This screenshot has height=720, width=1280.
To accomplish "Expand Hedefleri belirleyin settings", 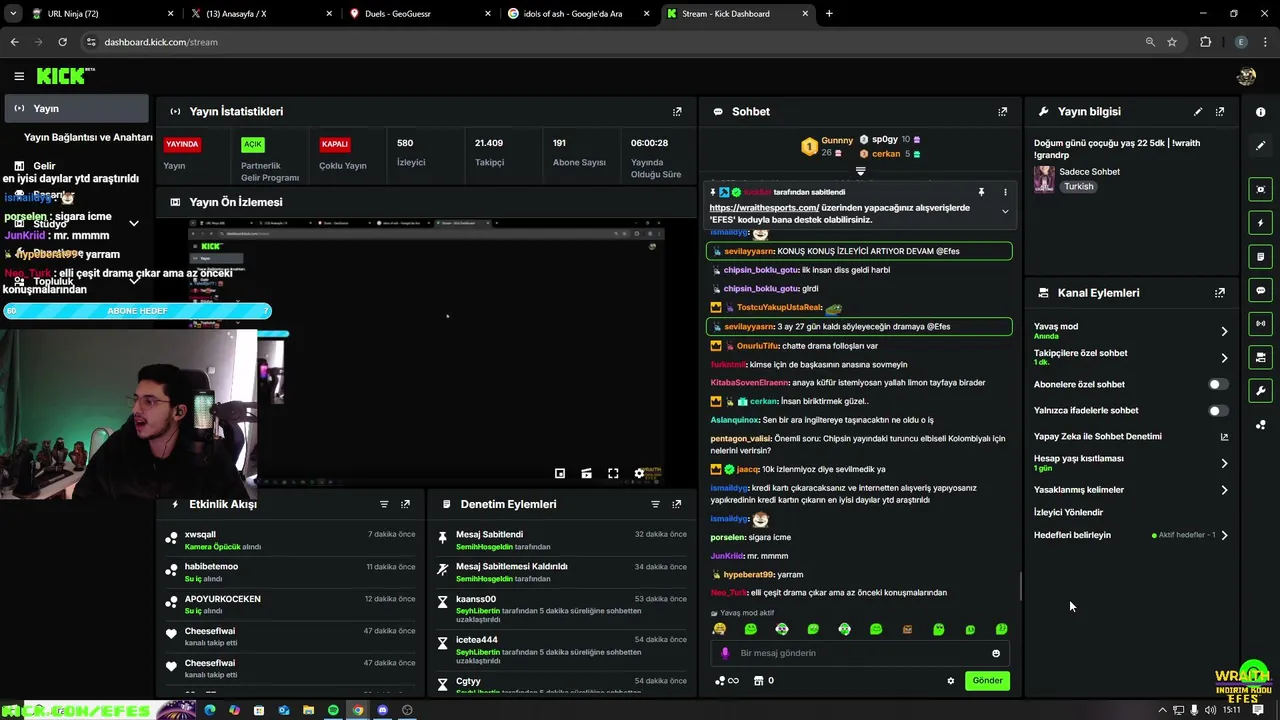I will click(1224, 535).
